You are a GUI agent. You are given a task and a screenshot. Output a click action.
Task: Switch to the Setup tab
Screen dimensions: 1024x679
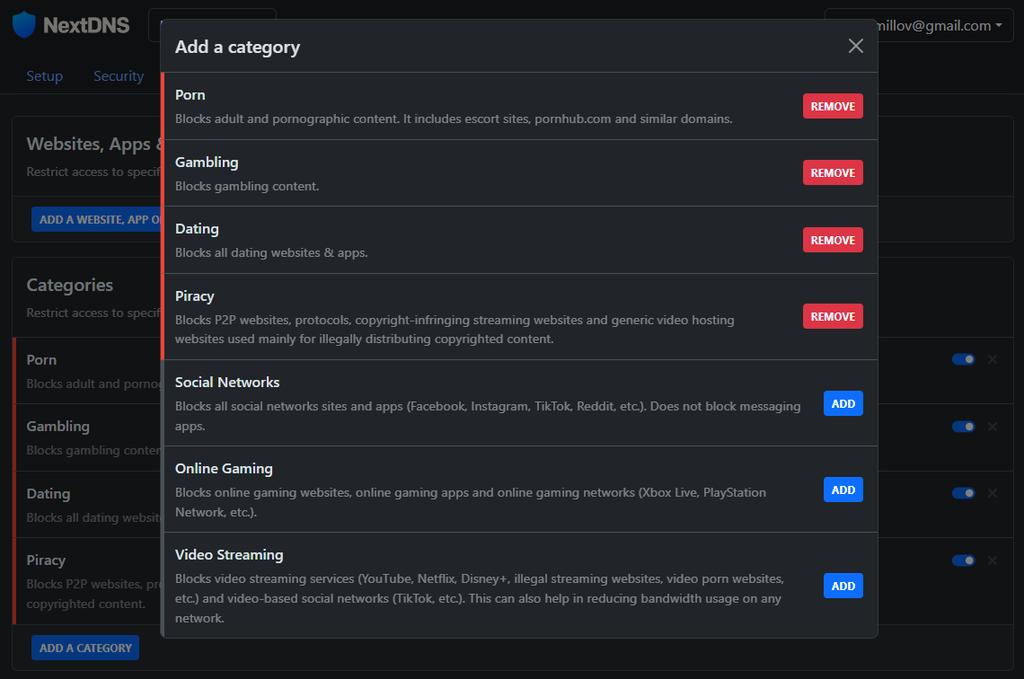[44, 76]
